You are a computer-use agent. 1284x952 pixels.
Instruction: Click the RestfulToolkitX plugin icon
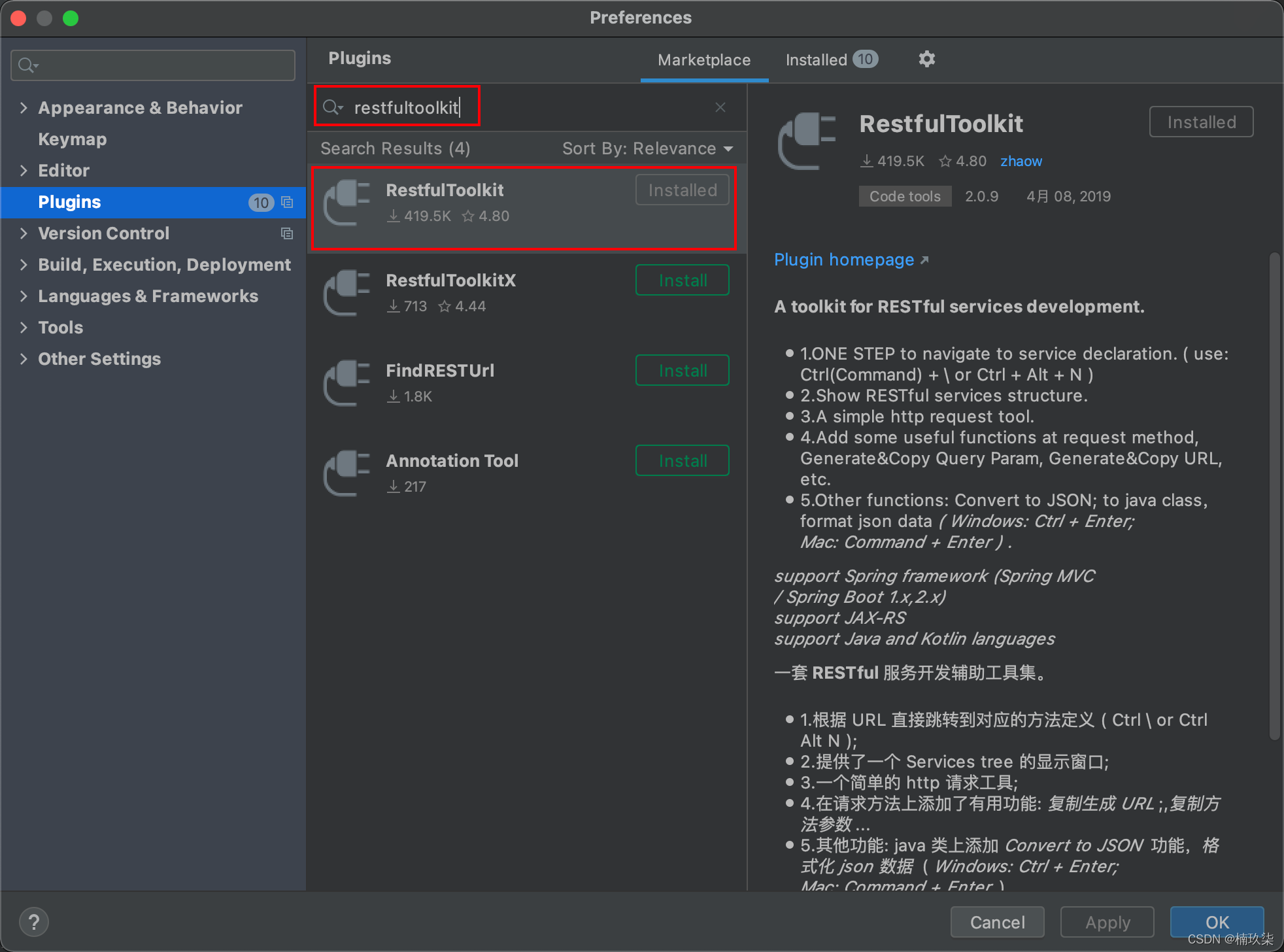[x=347, y=293]
